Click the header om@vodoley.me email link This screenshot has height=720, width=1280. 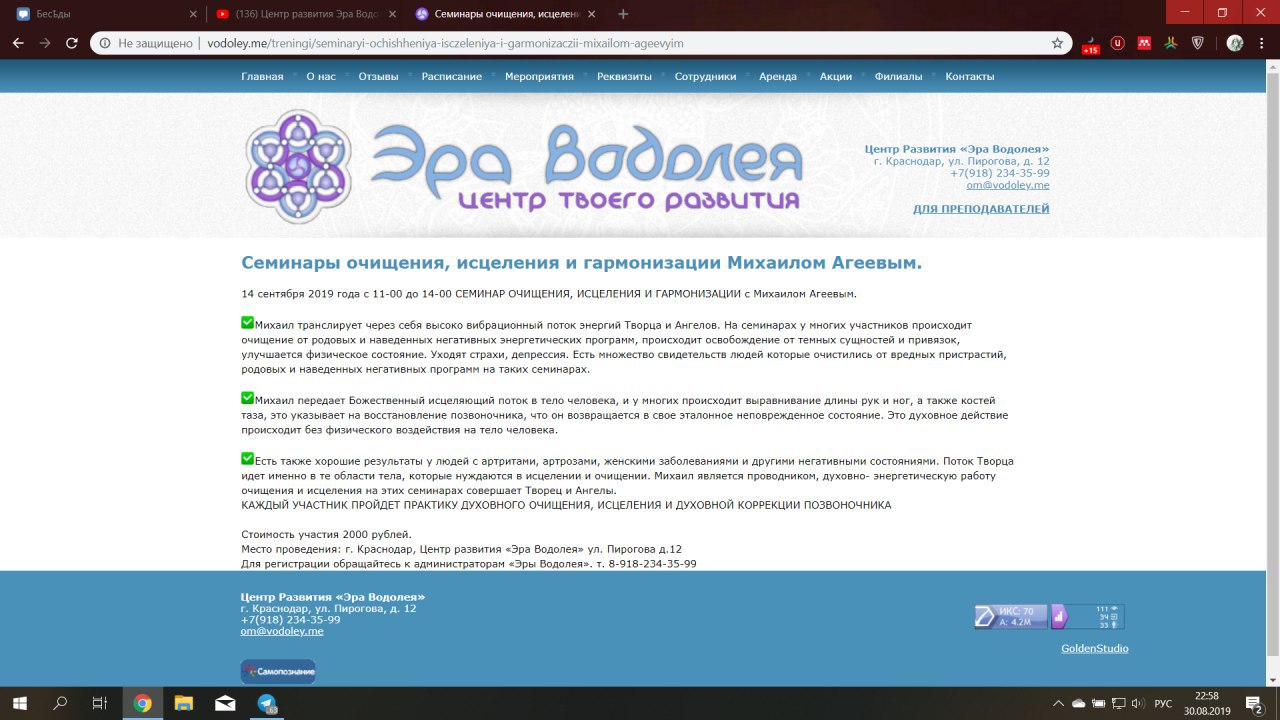point(1008,185)
